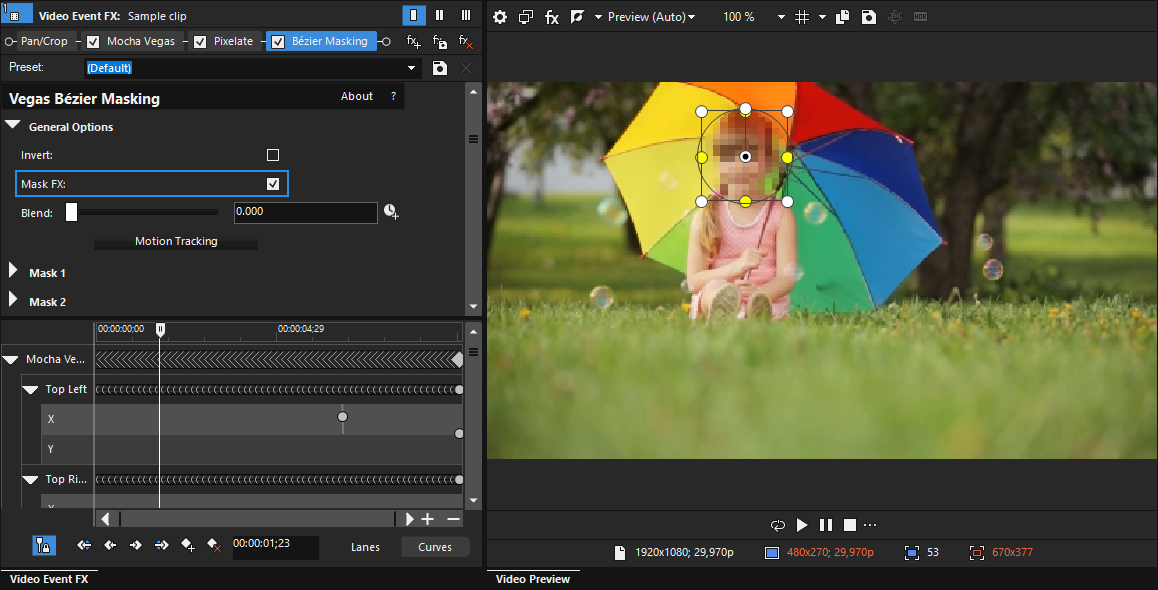Zoom out keyframe timeline with minus button
Viewport: 1158px width, 590px height.
point(453,519)
